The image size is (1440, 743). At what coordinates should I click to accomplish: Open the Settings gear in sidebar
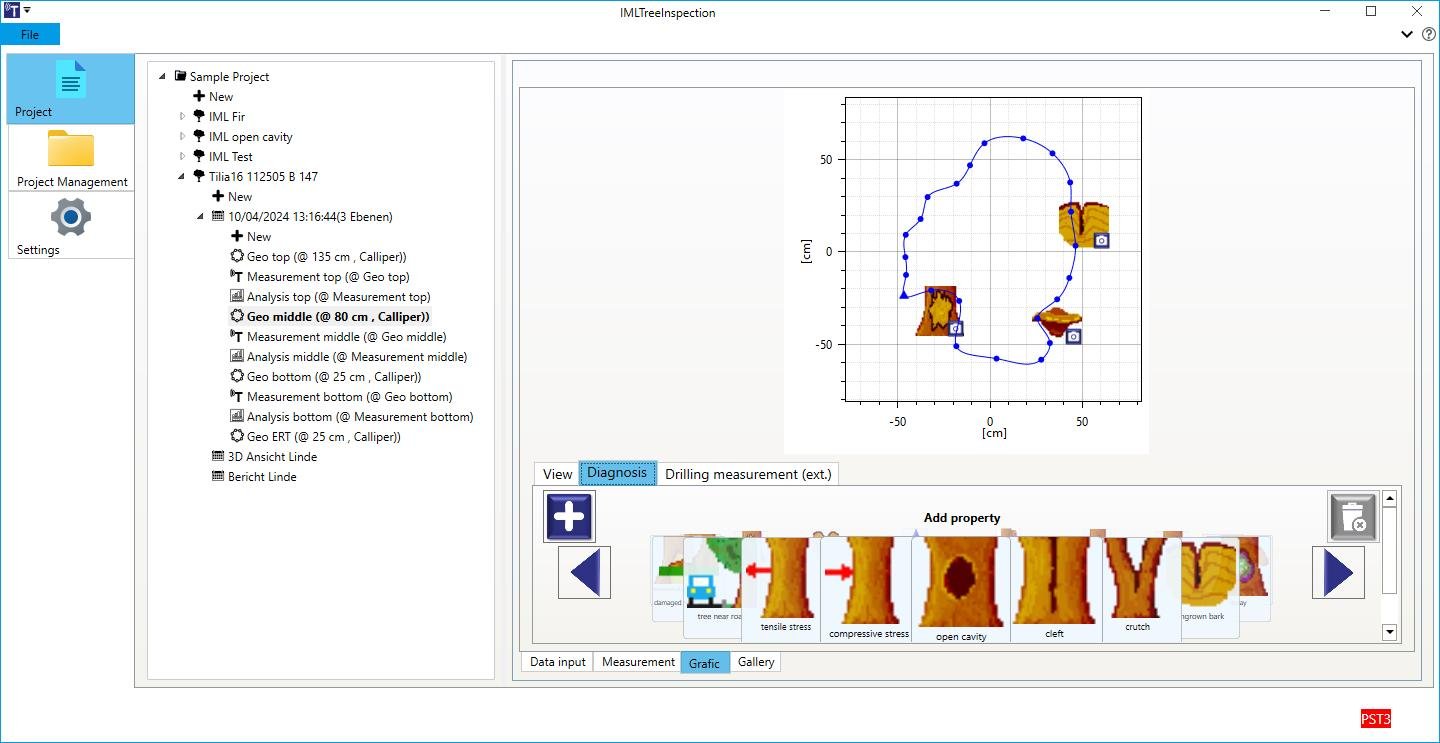tap(71, 225)
